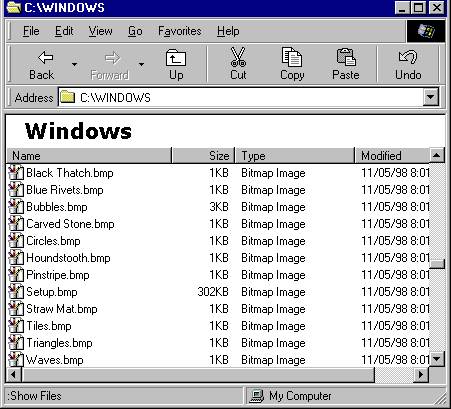This screenshot has width=451, height=409.
Task: Go back using the Back arrow icon
Action: point(45,58)
